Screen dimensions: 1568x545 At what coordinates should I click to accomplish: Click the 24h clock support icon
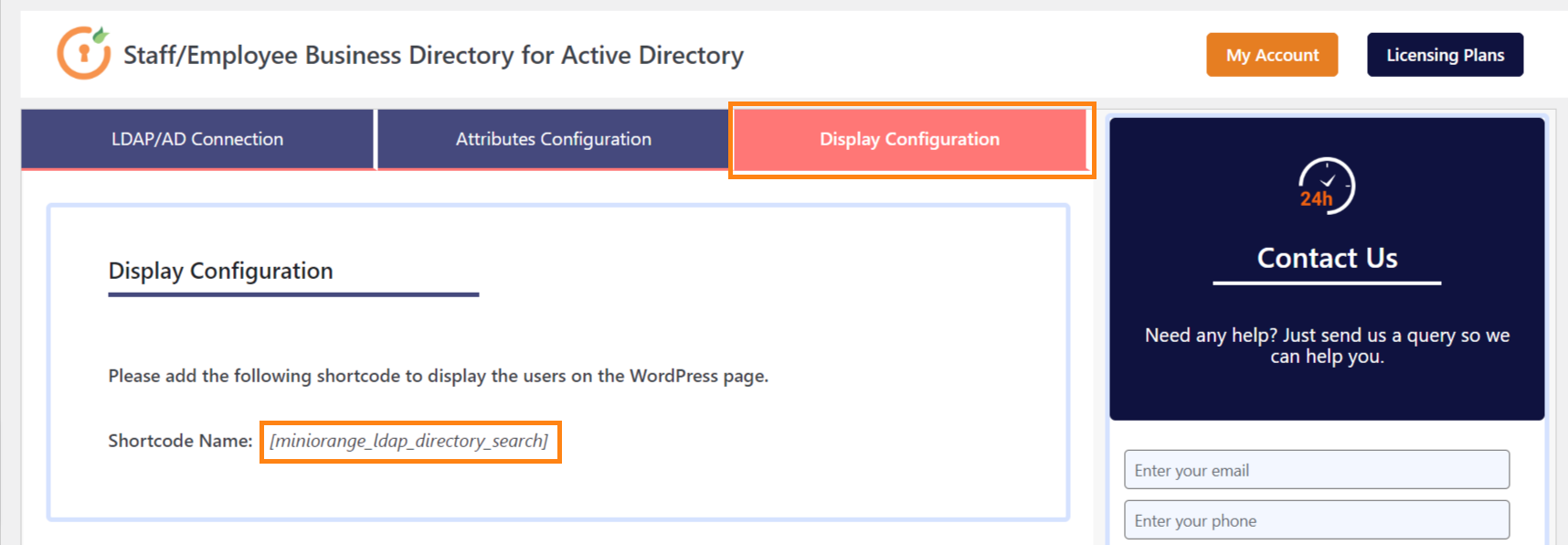click(x=1326, y=186)
